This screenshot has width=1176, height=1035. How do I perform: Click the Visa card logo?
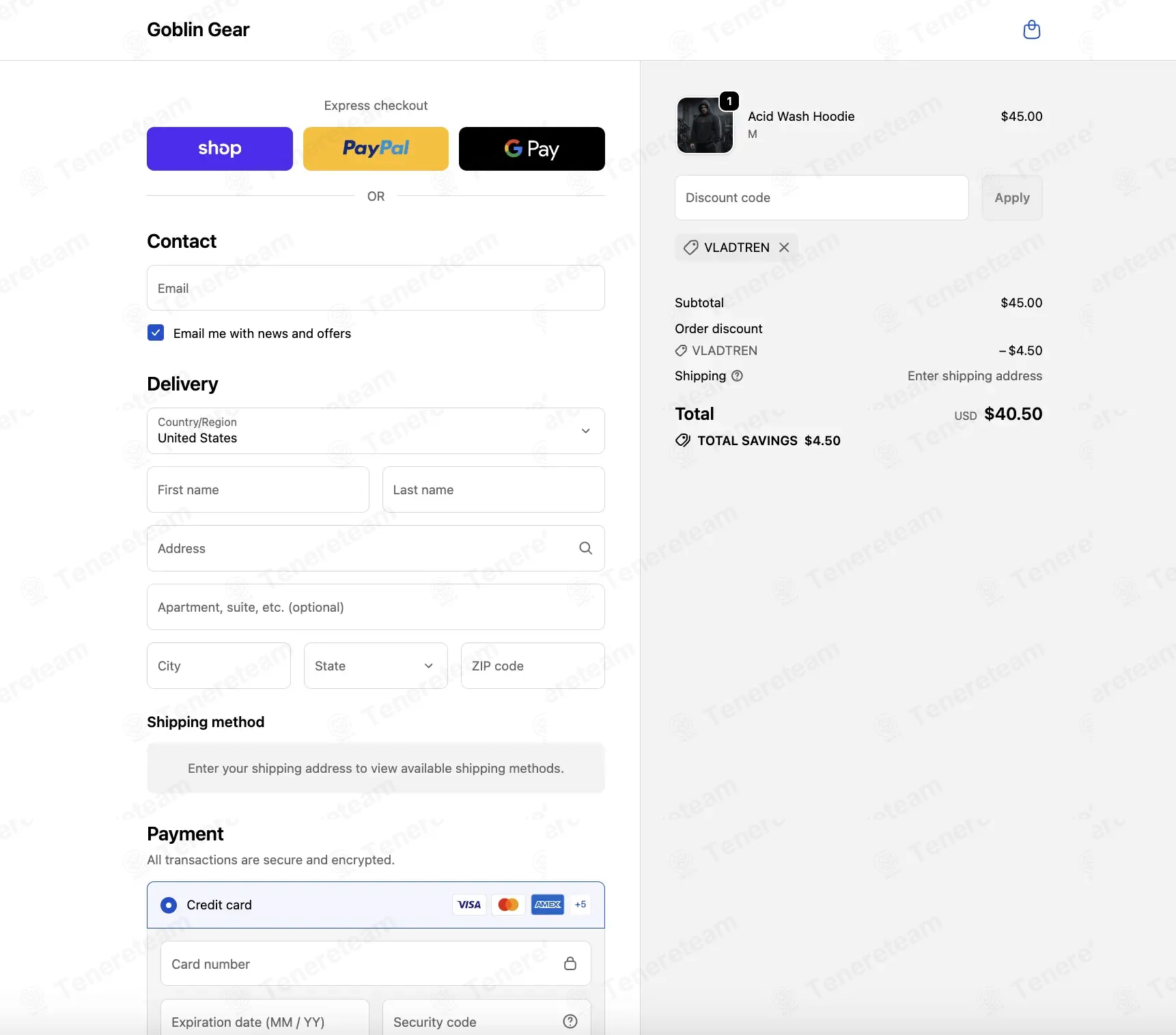pyautogui.click(x=469, y=904)
